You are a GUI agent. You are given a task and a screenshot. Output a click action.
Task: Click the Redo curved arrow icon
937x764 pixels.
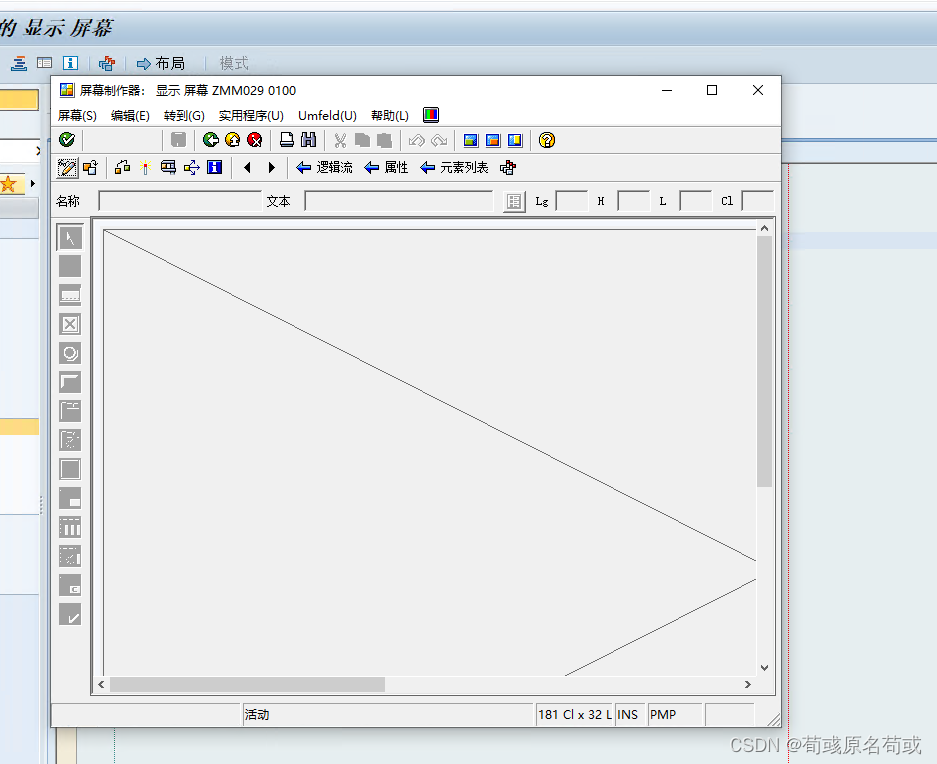click(439, 140)
